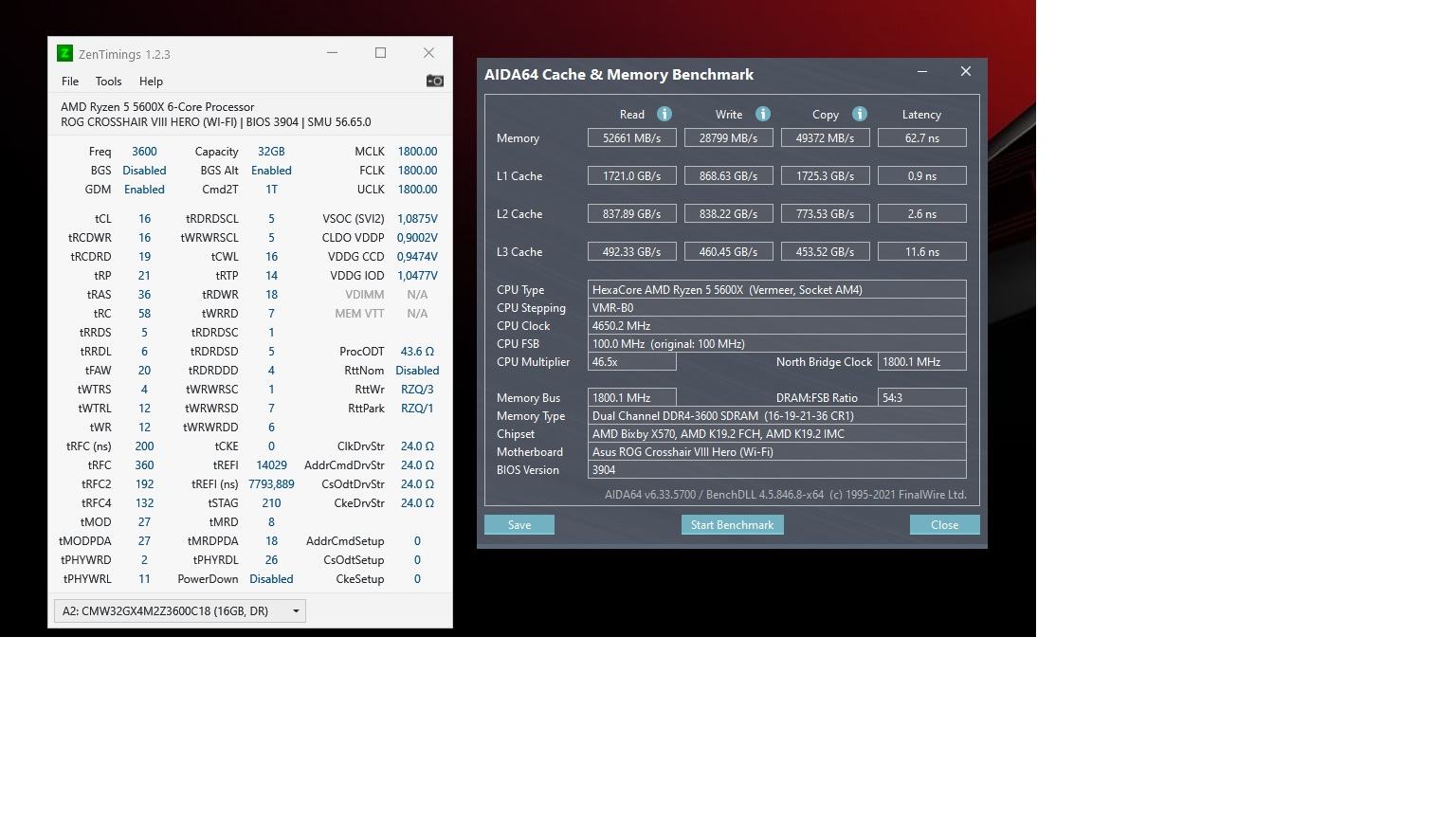Click the BGS value Disabled

click(x=144, y=171)
